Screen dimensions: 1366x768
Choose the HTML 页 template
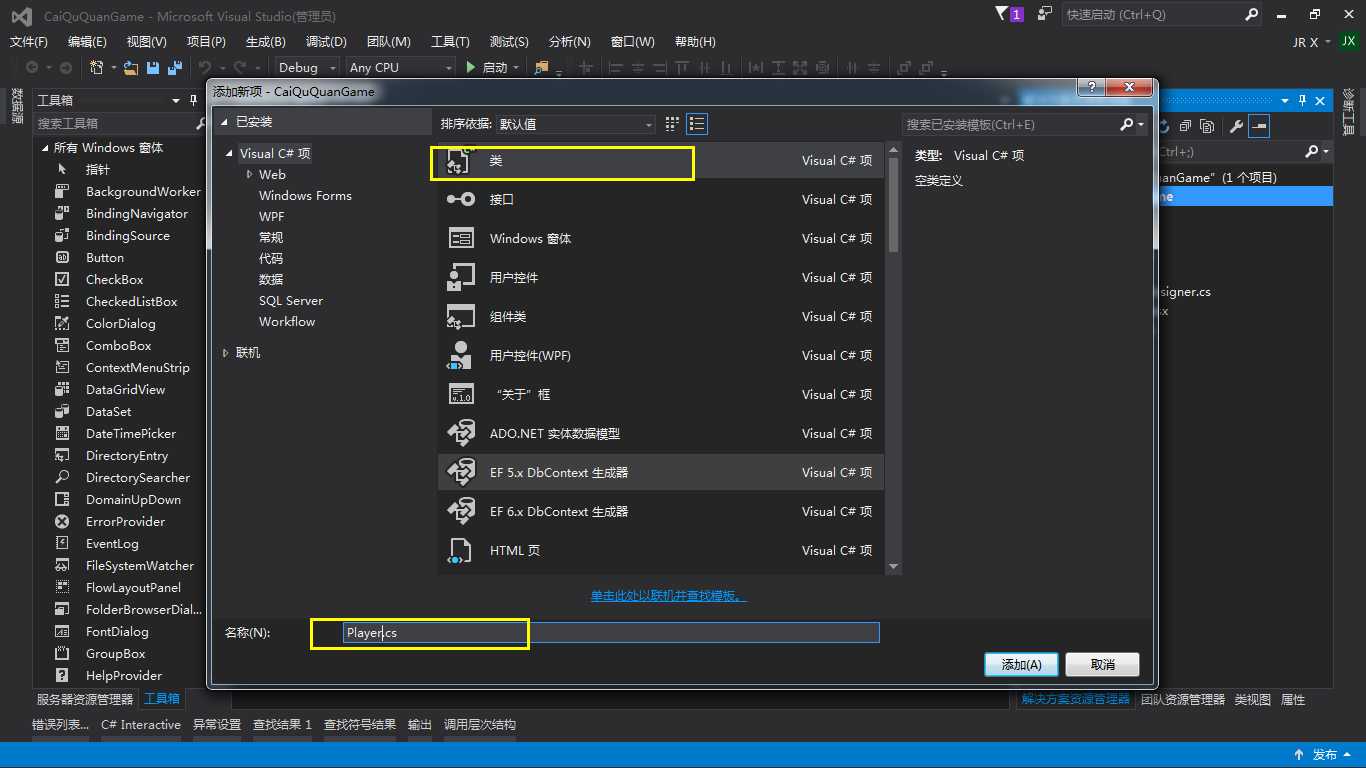(661, 550)
